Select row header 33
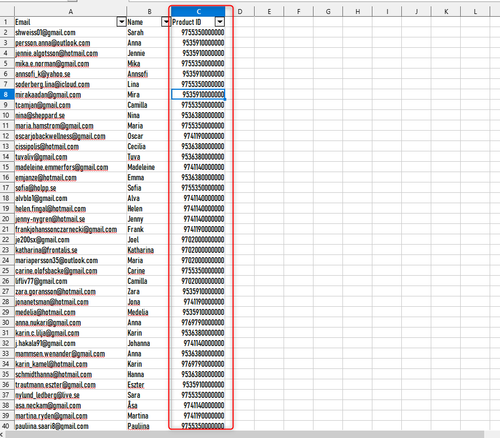Screen dimensions: 500x438 (7, 354)
